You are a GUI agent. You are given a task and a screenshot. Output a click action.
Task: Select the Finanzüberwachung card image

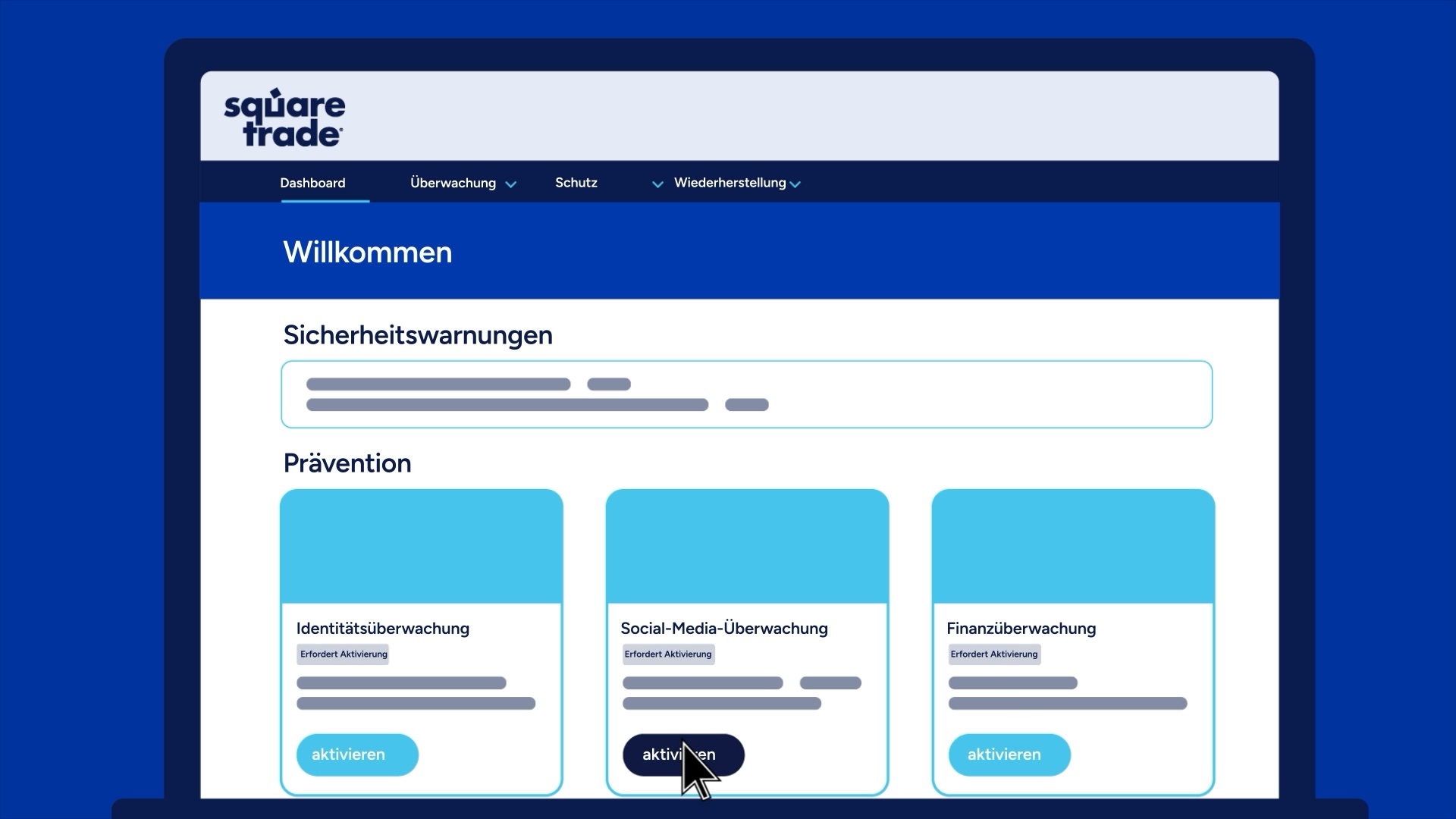coord(1074,547)
